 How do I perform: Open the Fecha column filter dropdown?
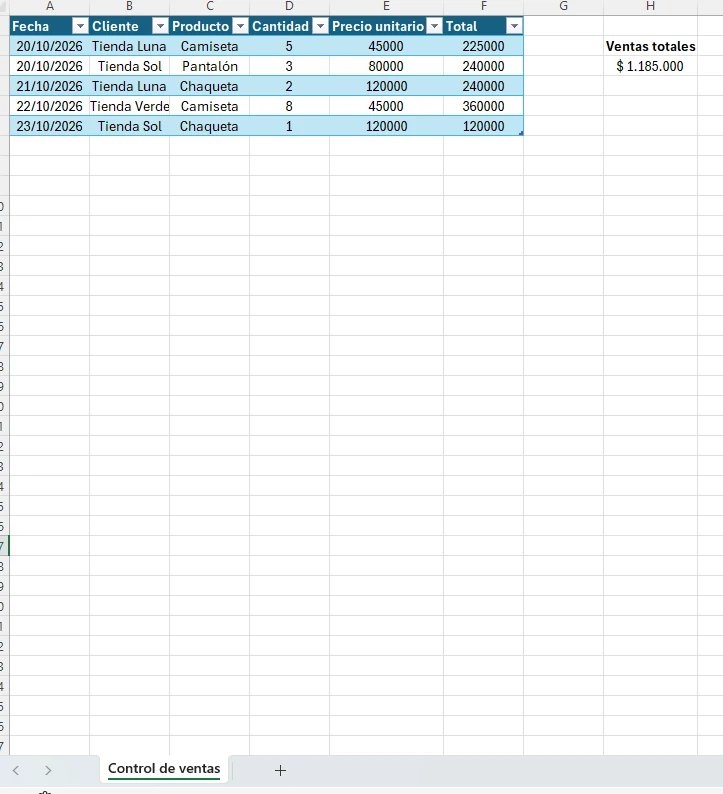80,26
